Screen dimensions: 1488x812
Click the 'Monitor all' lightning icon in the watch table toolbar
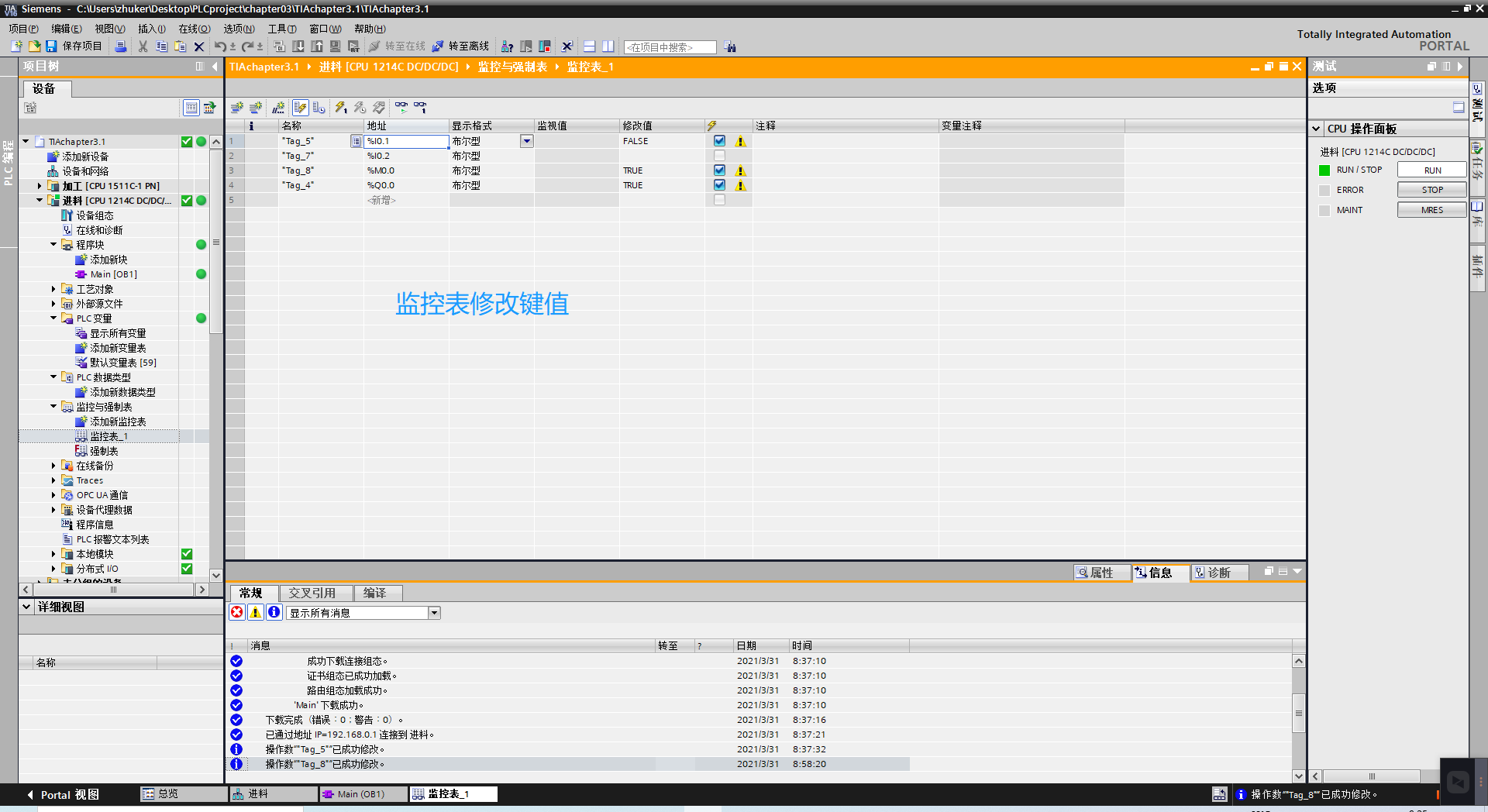point(301,107)
